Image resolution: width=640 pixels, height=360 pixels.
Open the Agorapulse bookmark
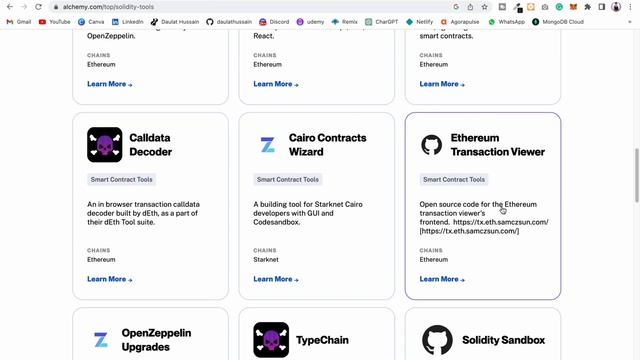pos(460,22)
